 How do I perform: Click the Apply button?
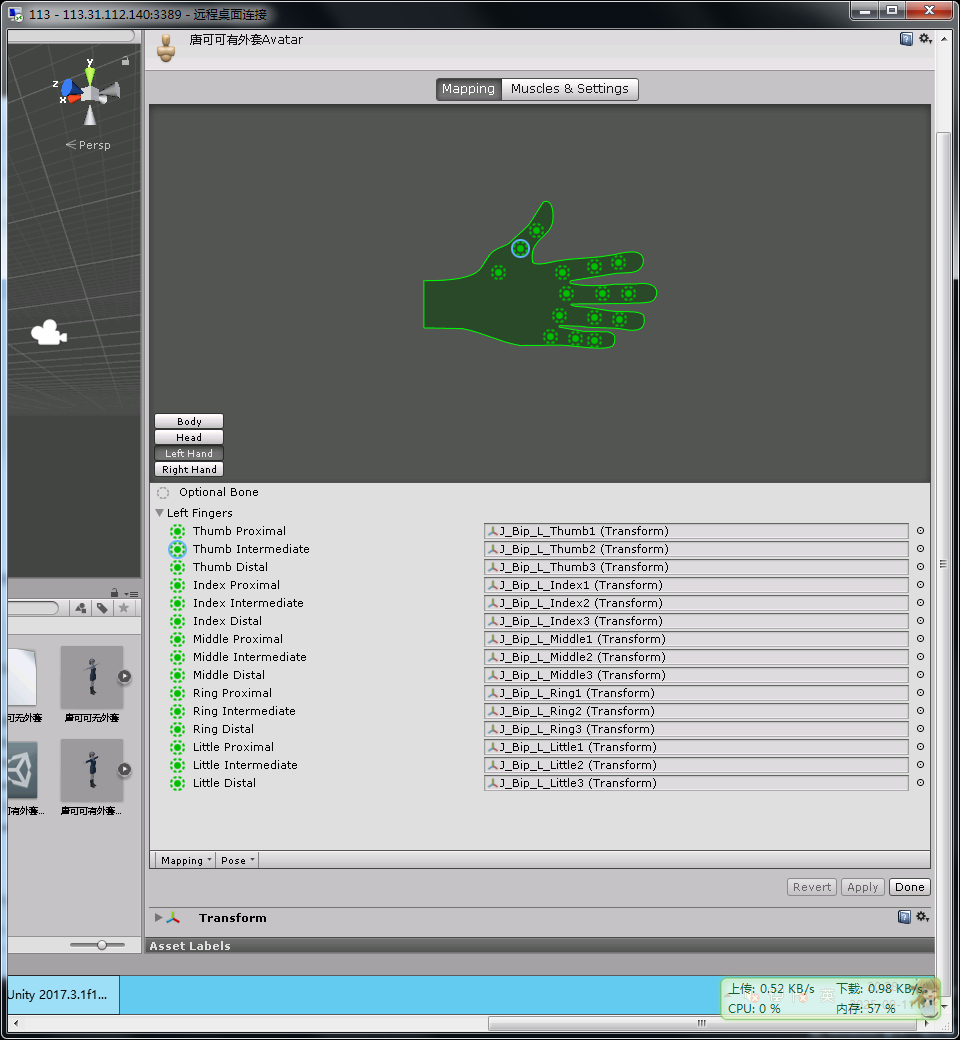point(862,887)
